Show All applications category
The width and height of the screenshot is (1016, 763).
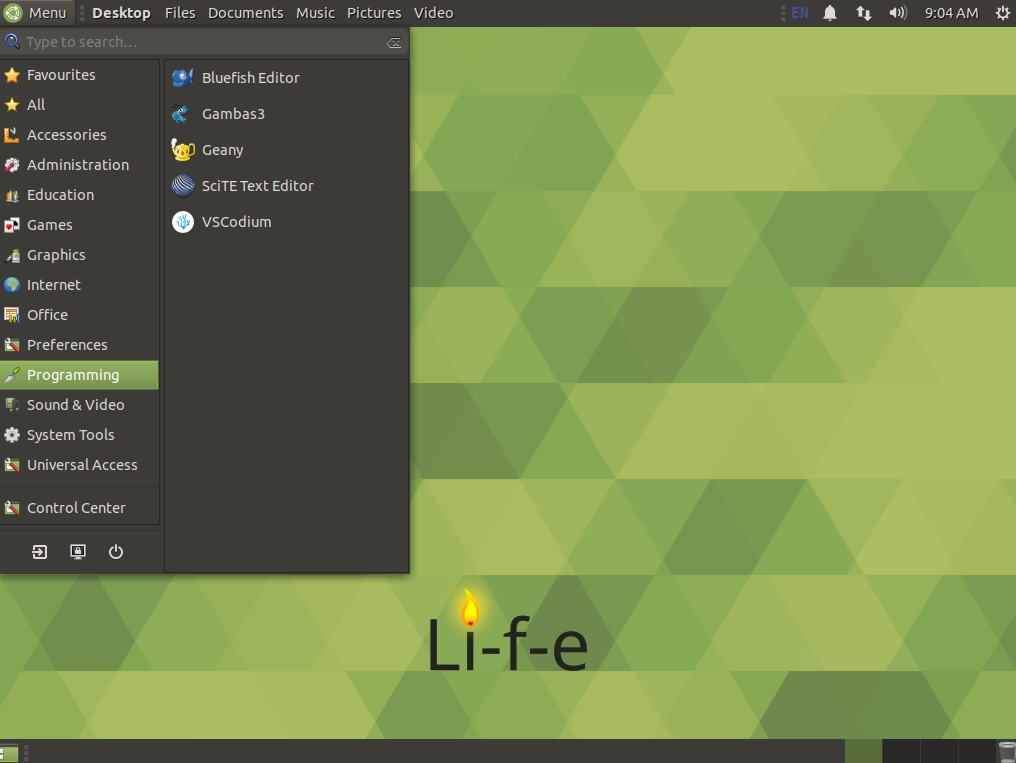tap(79, 105)
